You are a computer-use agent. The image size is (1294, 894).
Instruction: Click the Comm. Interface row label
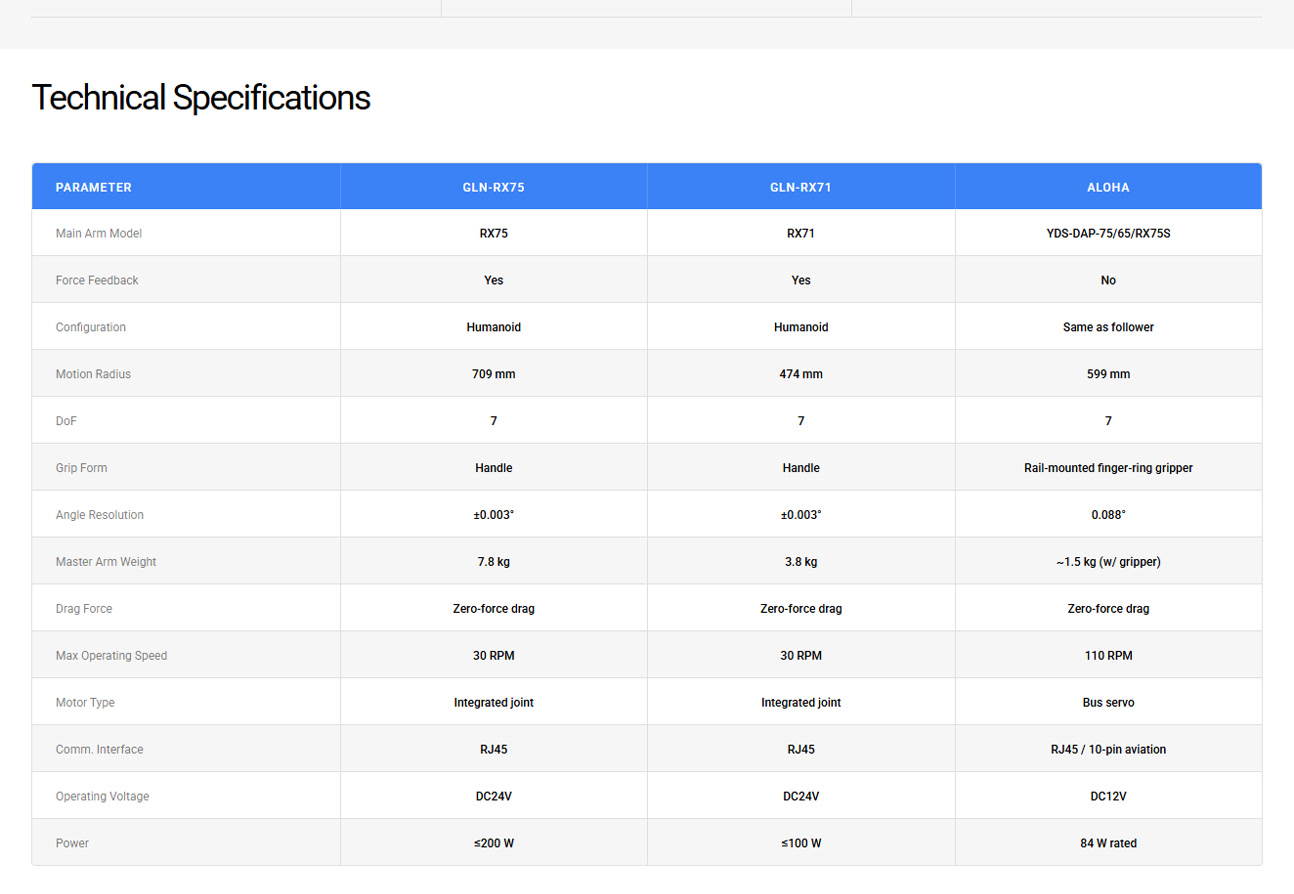[100, 750]
